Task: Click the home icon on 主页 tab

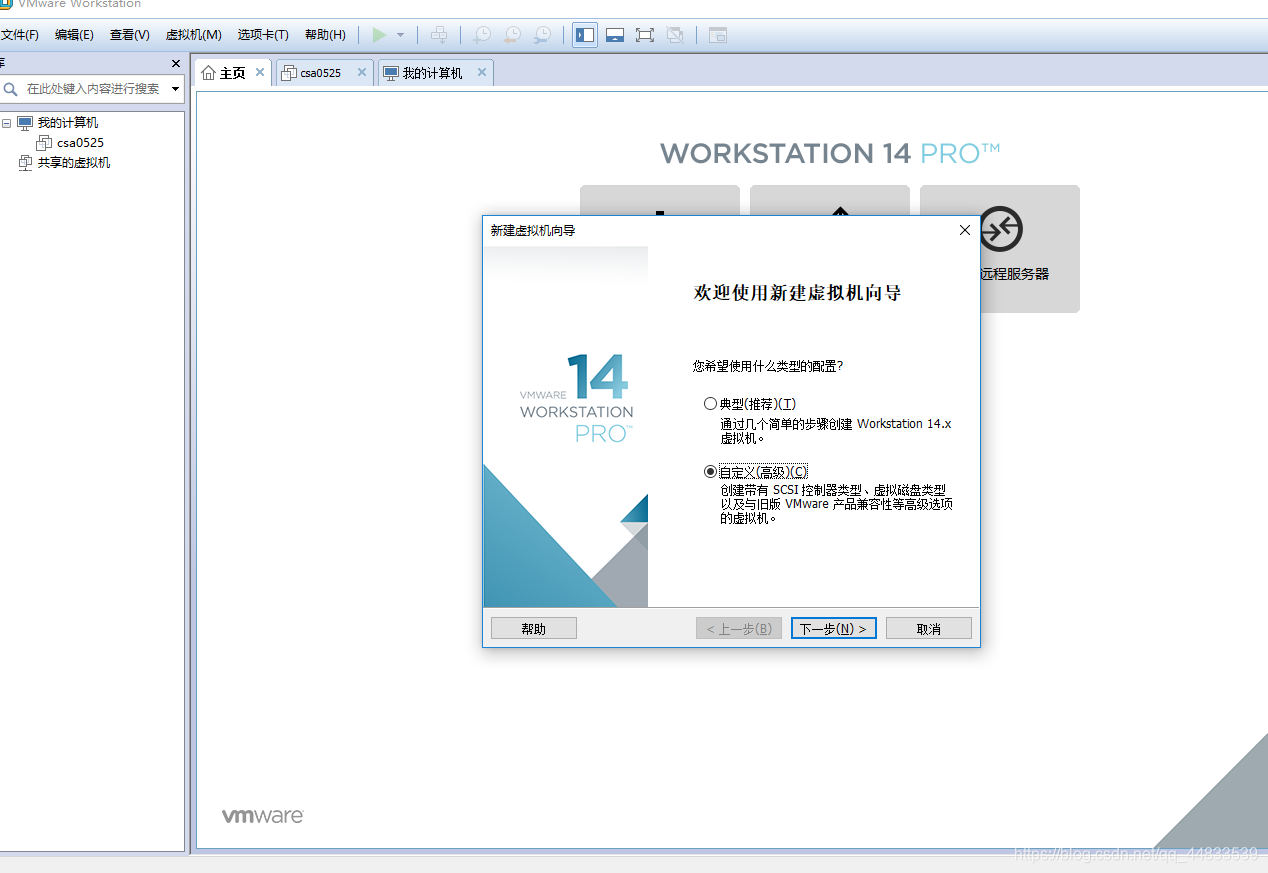Action: 208,73
